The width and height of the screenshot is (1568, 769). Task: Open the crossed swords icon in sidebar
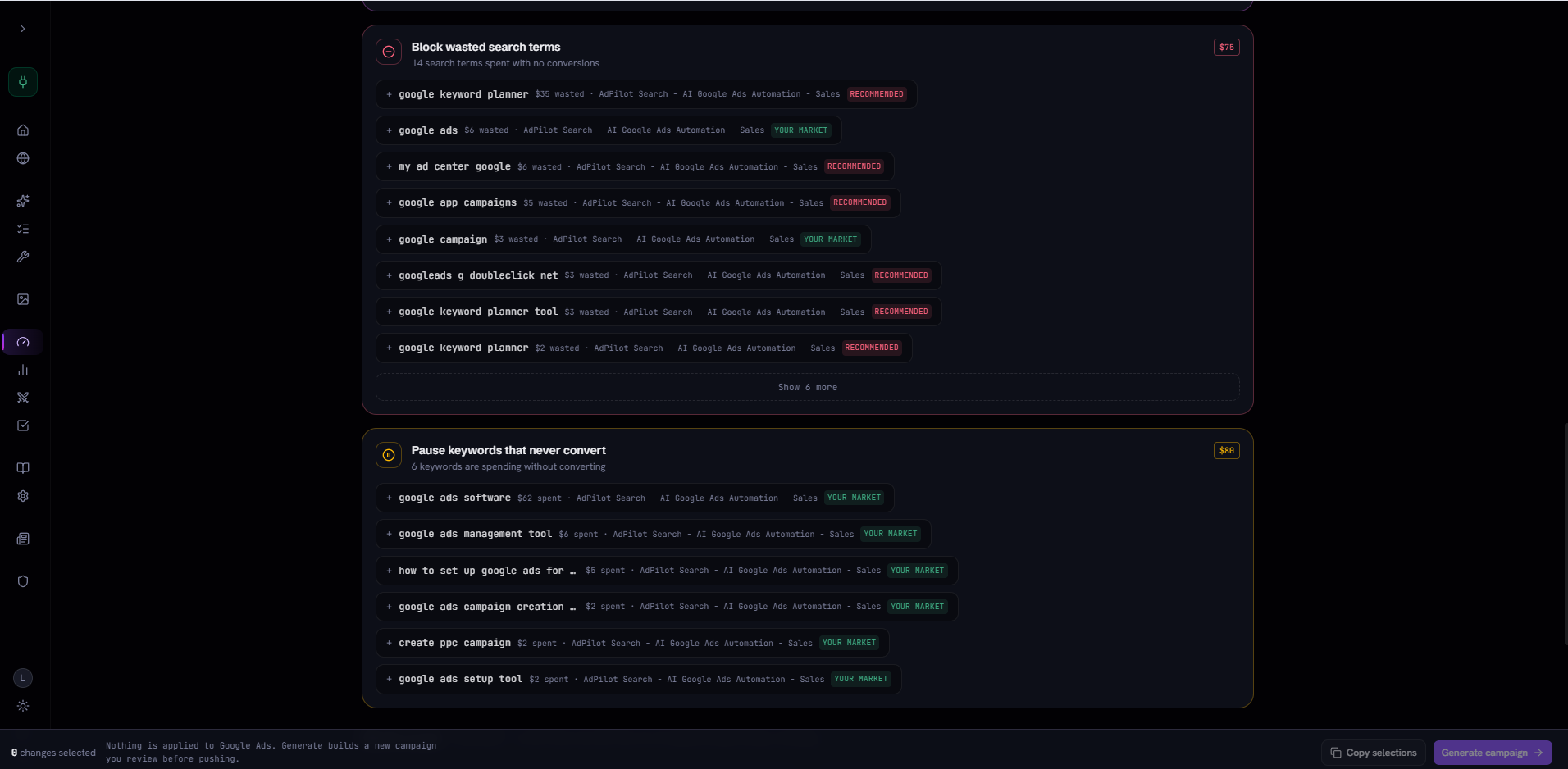23,398
